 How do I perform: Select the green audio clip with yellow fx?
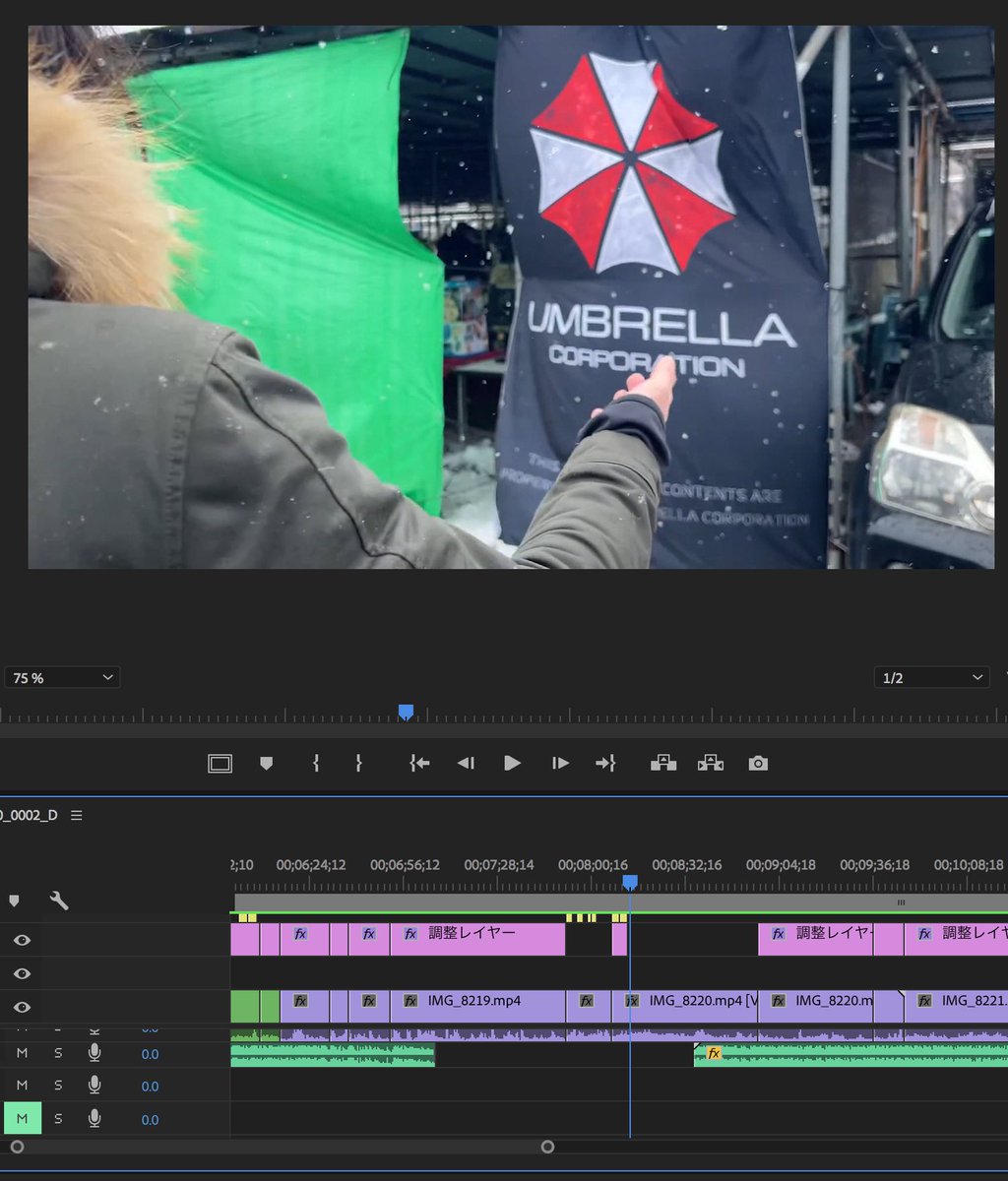(851, 1054)
